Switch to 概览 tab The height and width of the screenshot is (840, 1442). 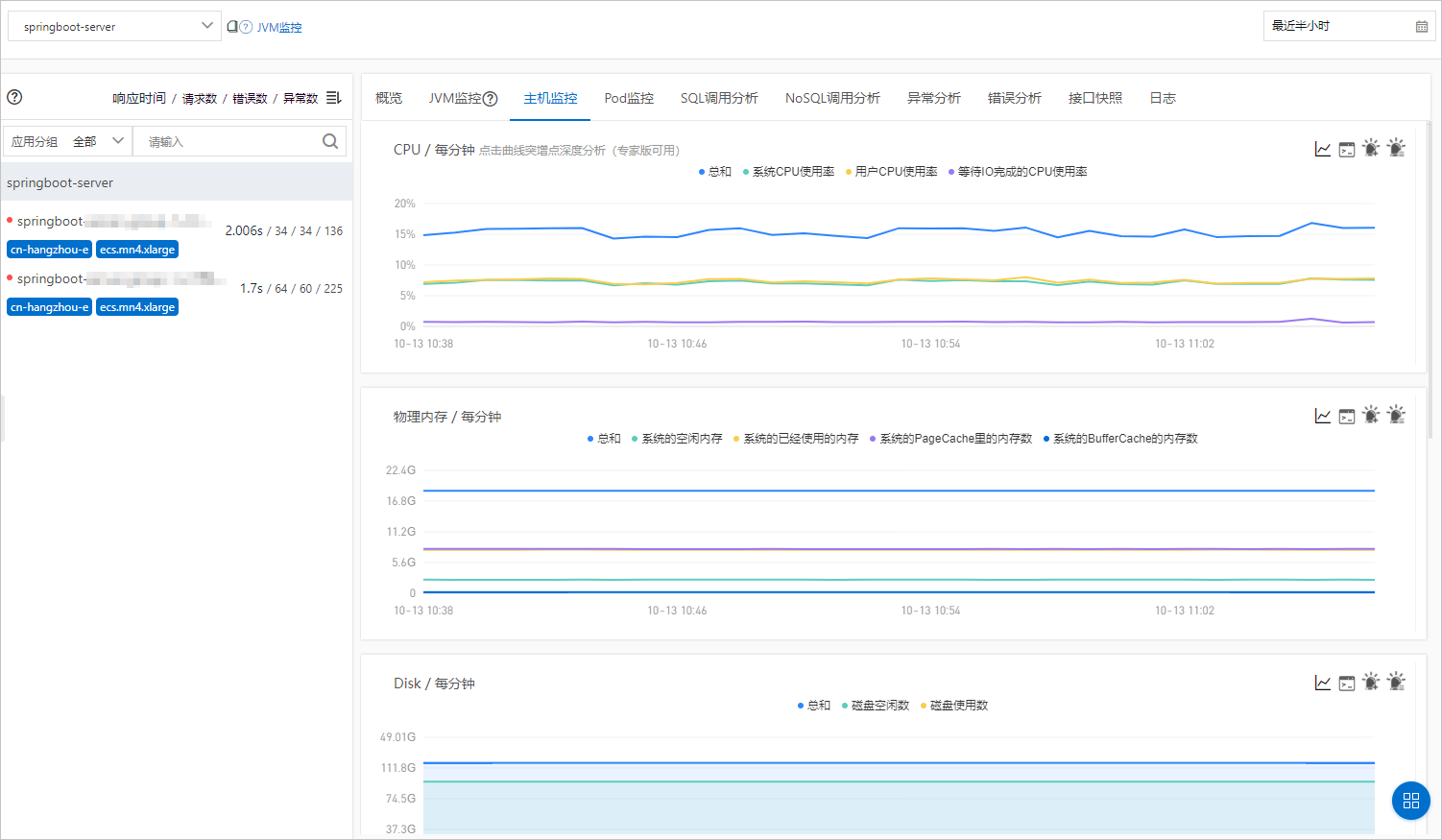coord(389,98)
